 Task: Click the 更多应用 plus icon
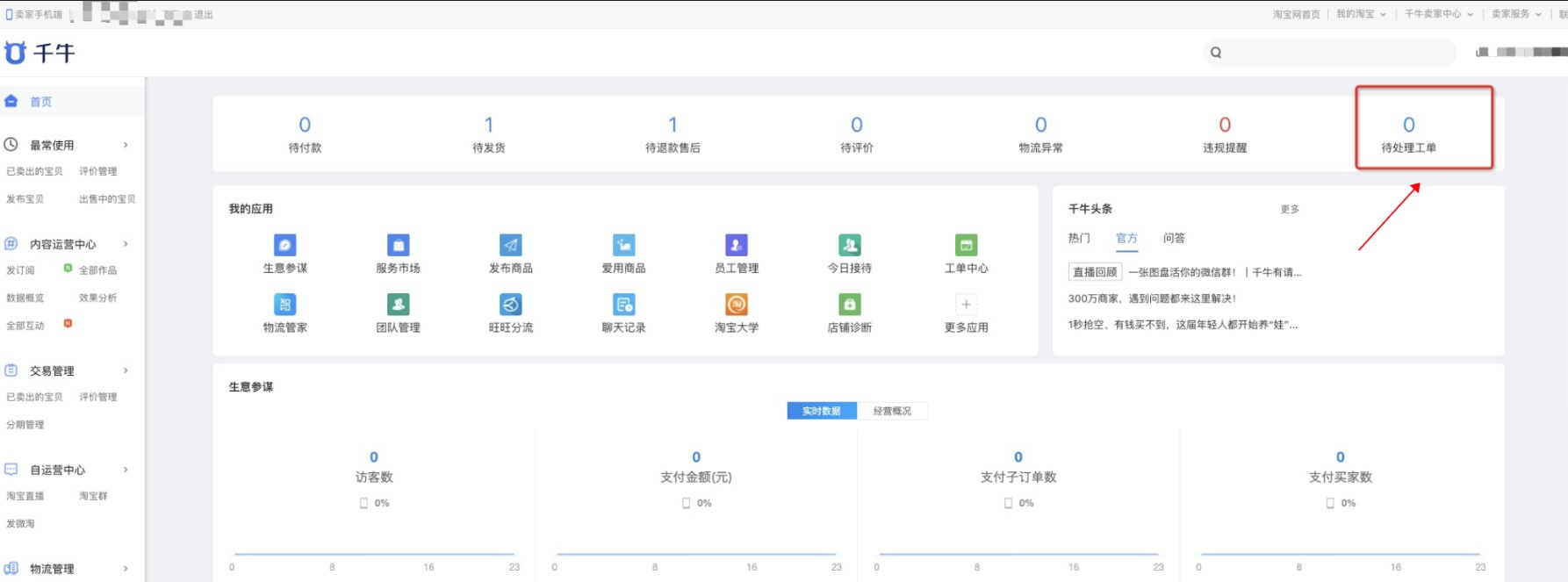(966, 305)
